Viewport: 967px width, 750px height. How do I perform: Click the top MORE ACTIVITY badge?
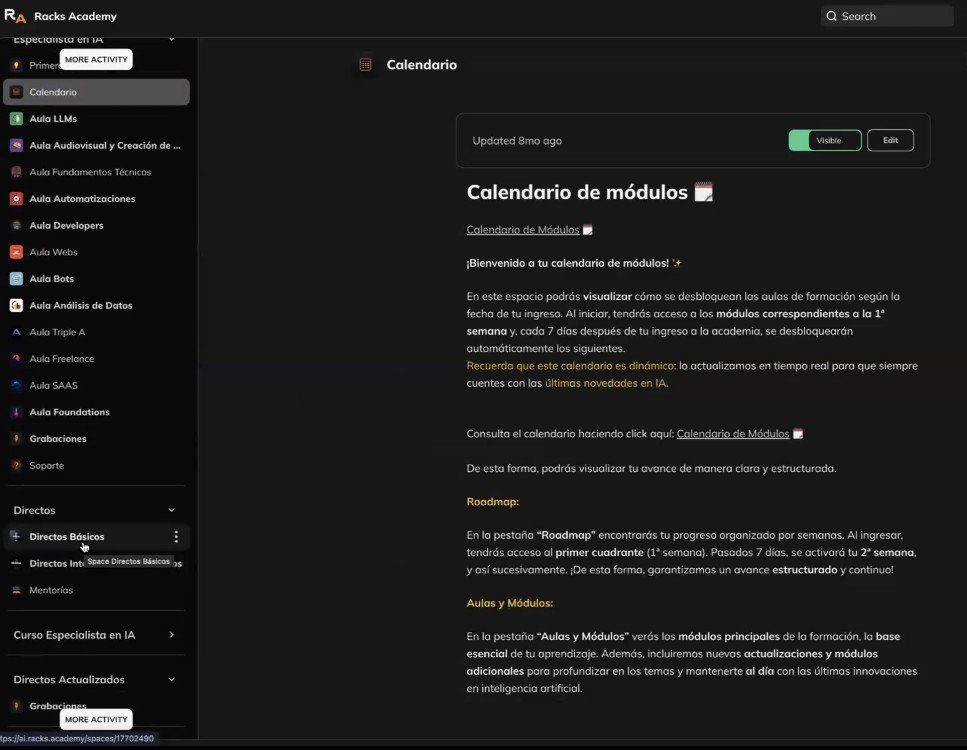click(x=96, y=60)
